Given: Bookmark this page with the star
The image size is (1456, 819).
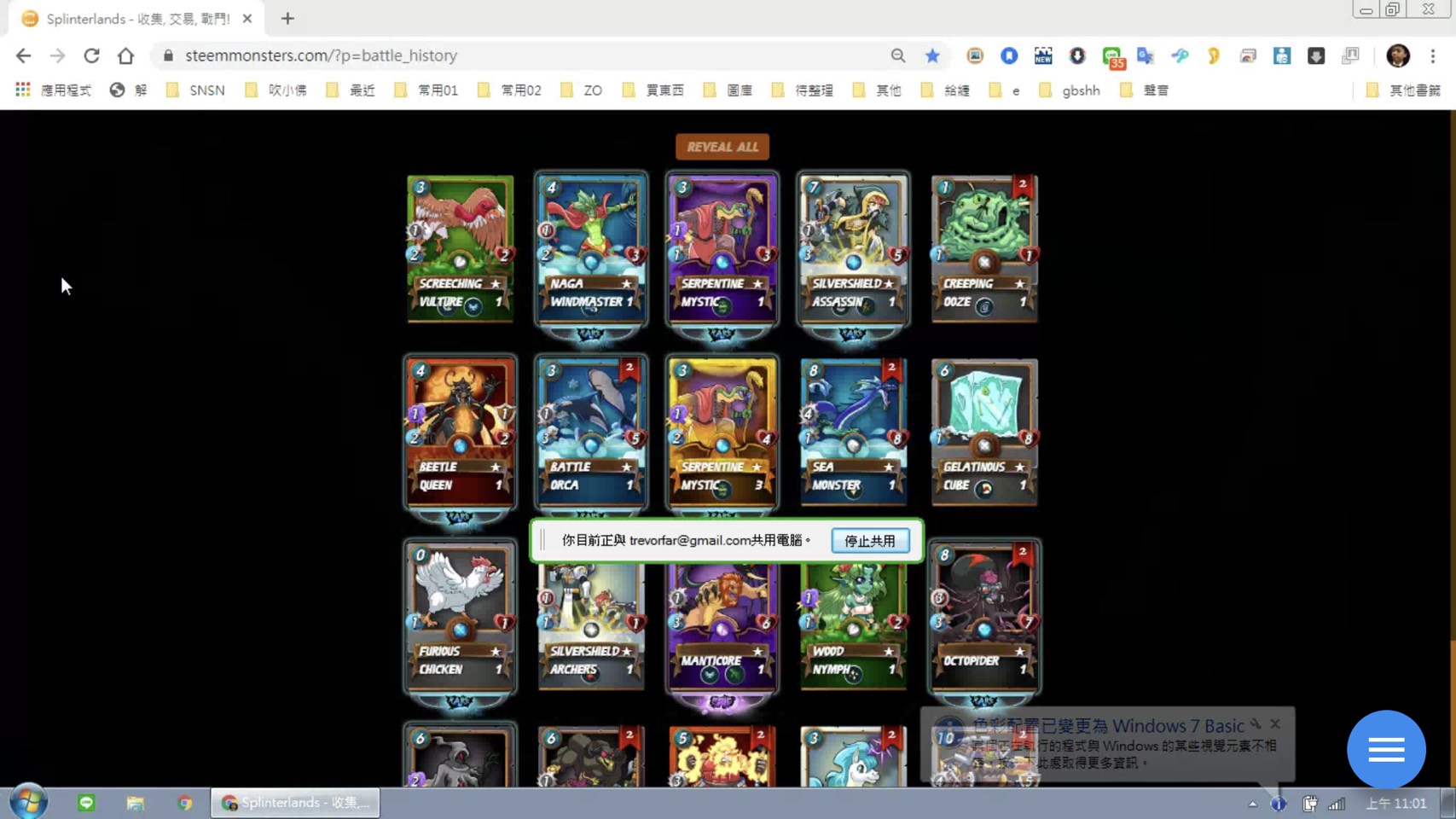Looking at the screenshot, I should 932,55.
